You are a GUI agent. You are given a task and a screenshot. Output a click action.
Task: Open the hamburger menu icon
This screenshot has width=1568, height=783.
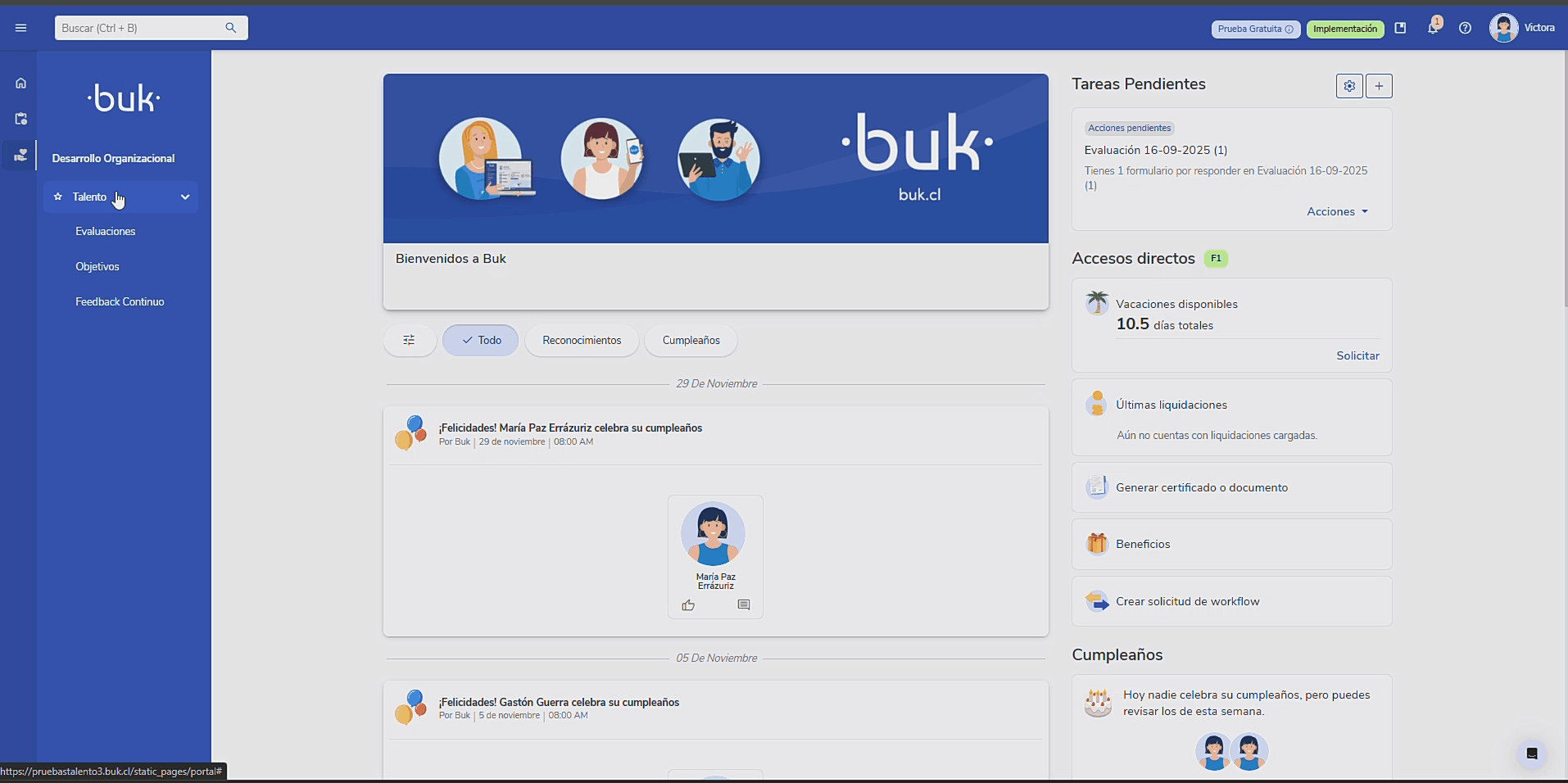[x=20, y=28]
